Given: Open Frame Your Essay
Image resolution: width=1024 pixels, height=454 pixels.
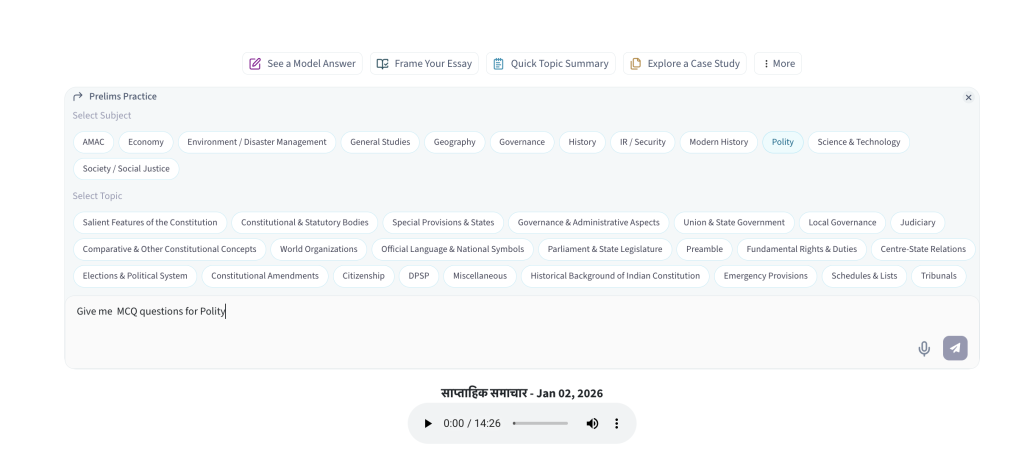Looking at the screenshot, I should [424, 63].
